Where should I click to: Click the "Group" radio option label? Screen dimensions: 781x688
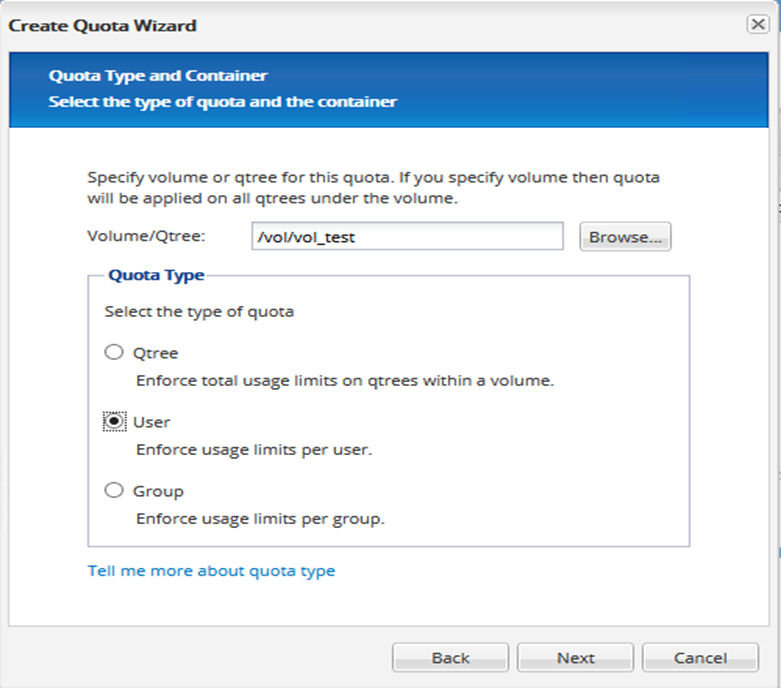pos(158,492)
